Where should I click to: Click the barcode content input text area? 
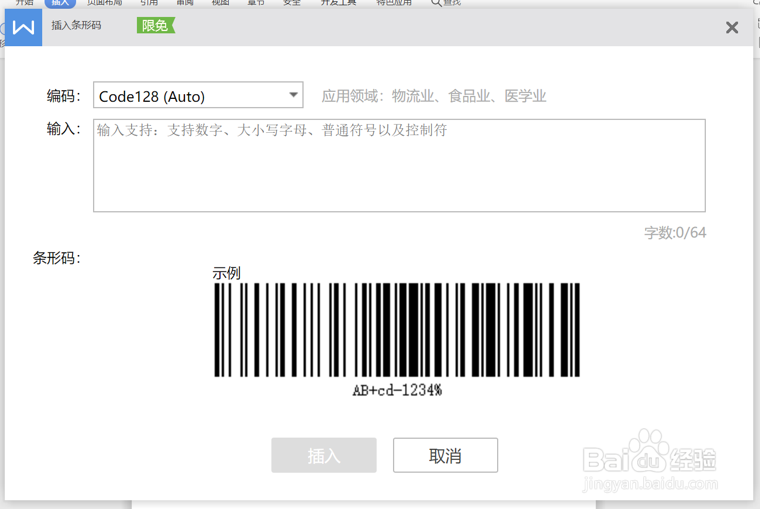coord(399,165)
